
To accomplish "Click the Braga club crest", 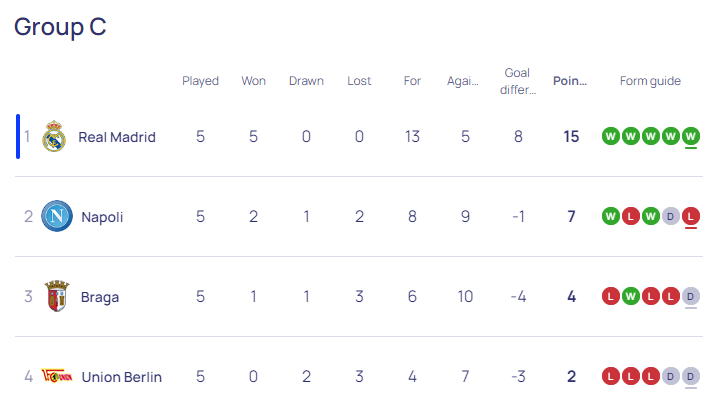I will click(57, 296).
